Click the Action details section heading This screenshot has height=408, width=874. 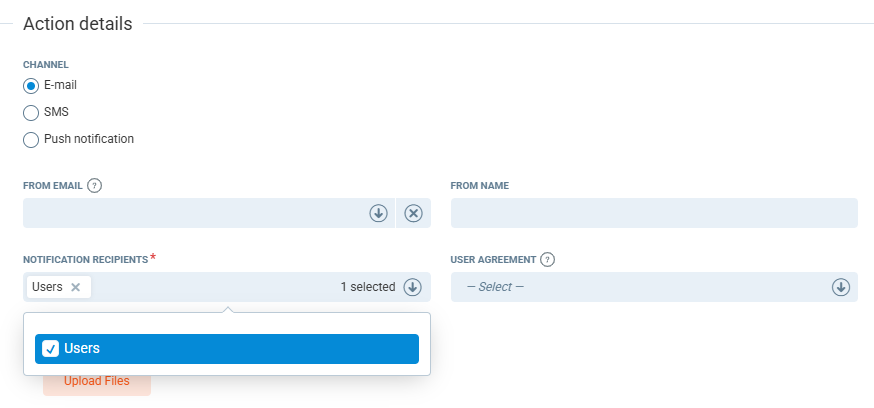(x=78, y=24)
